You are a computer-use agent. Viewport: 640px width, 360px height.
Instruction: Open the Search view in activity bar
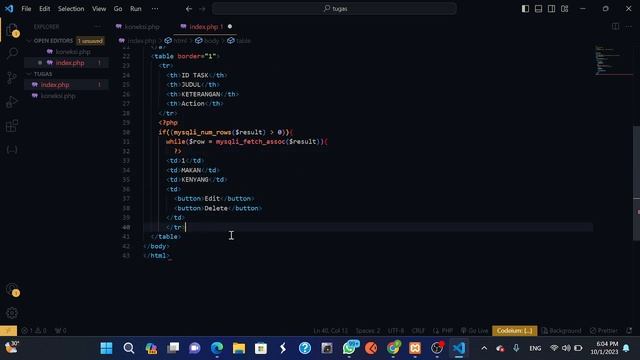click(12, 53)
